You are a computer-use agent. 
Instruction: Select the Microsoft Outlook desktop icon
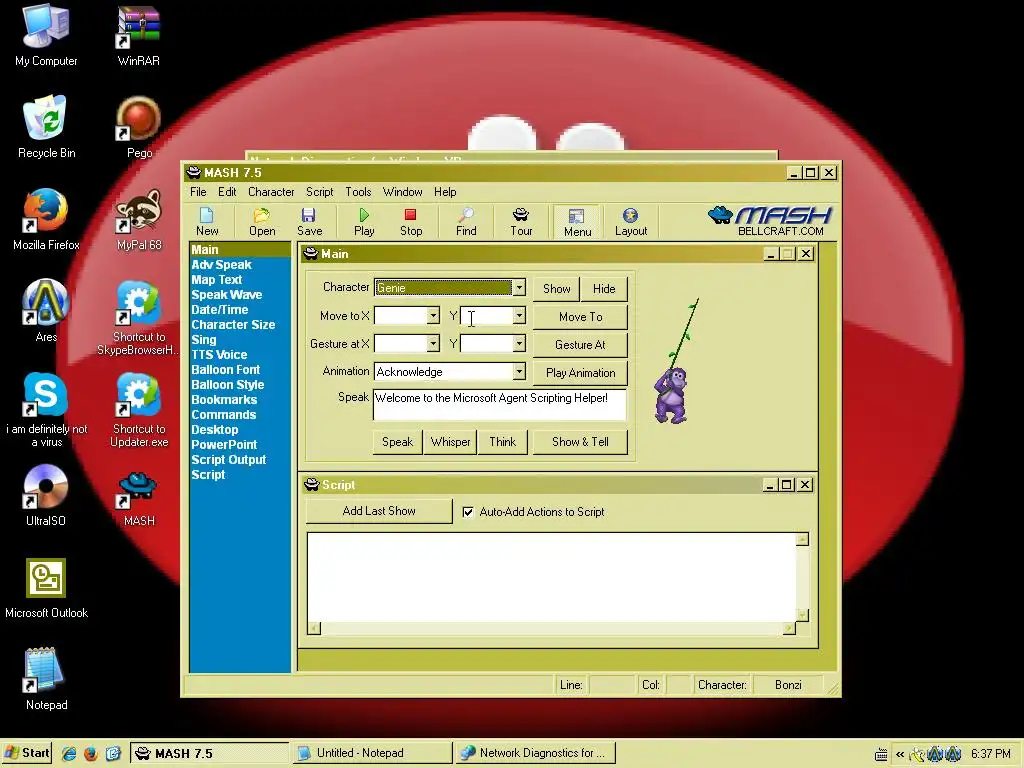coord(46,588)
